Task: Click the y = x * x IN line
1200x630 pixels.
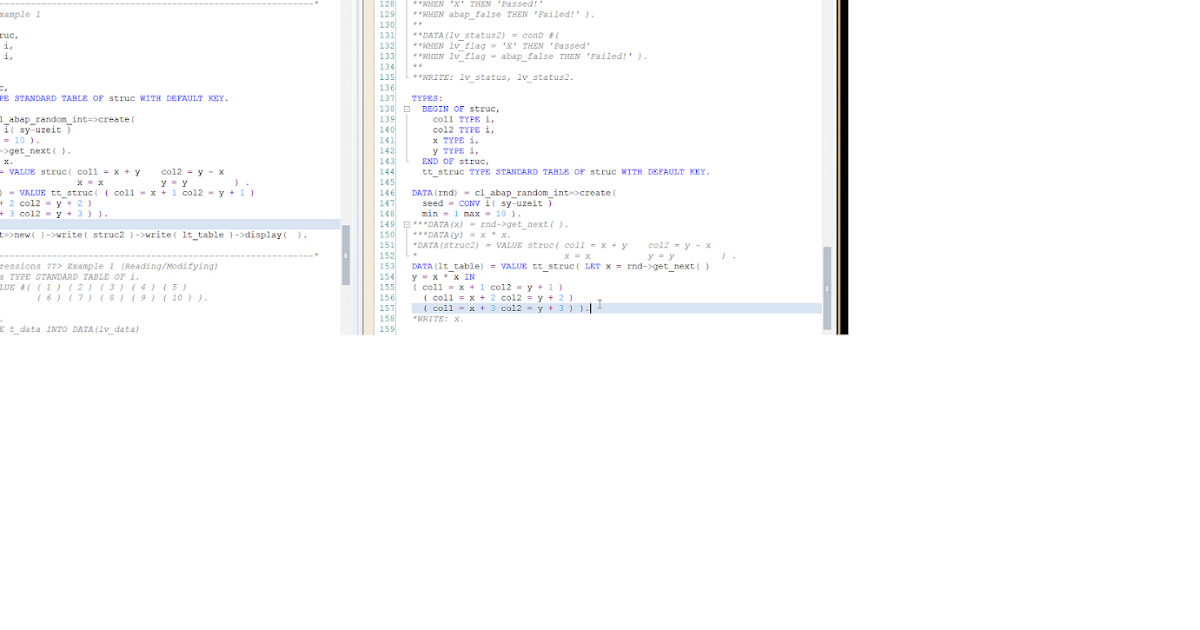Action: click(x=430, y=276)
